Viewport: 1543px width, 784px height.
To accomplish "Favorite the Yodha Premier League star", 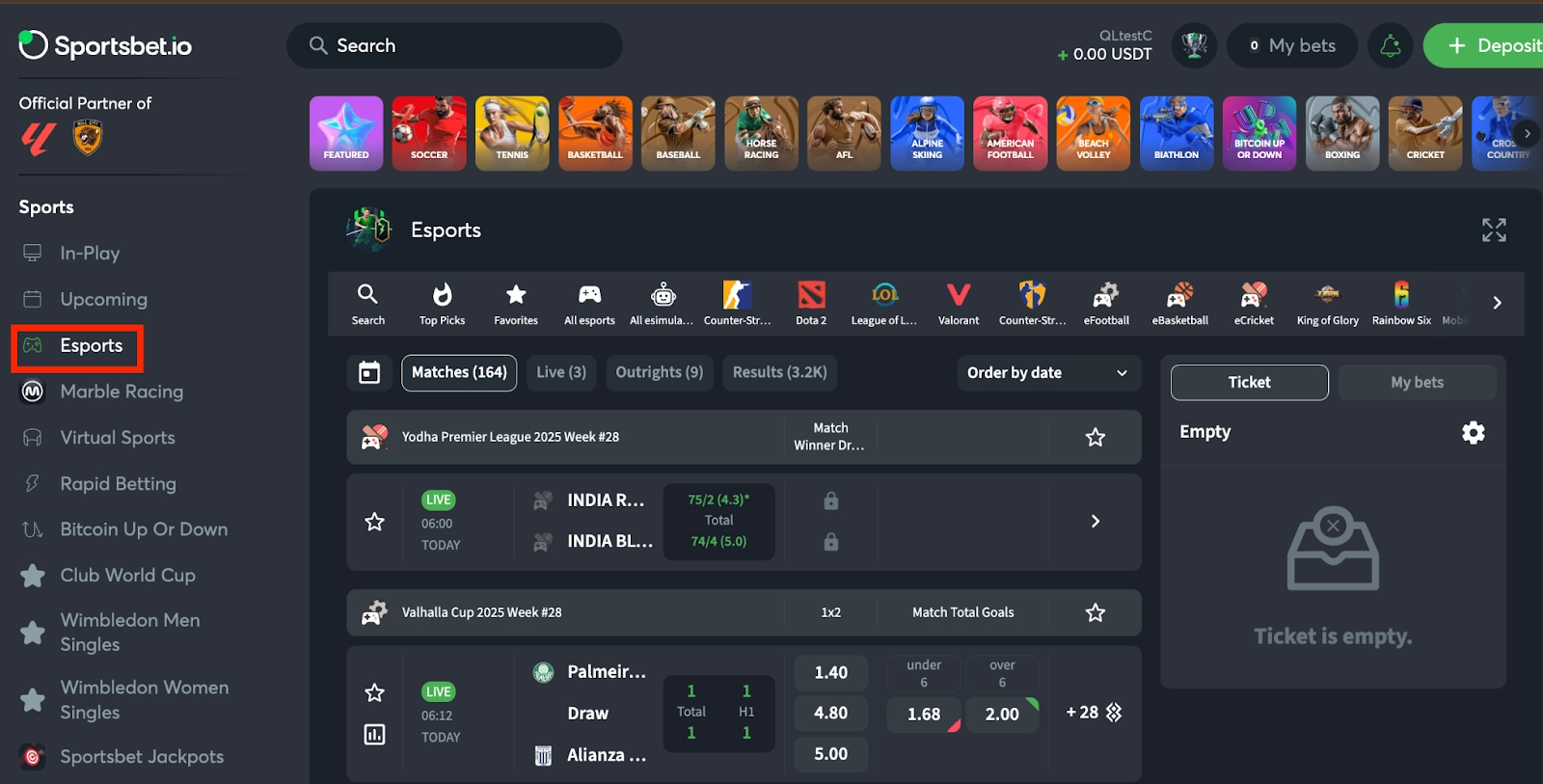I will (x=1096, y=437).
